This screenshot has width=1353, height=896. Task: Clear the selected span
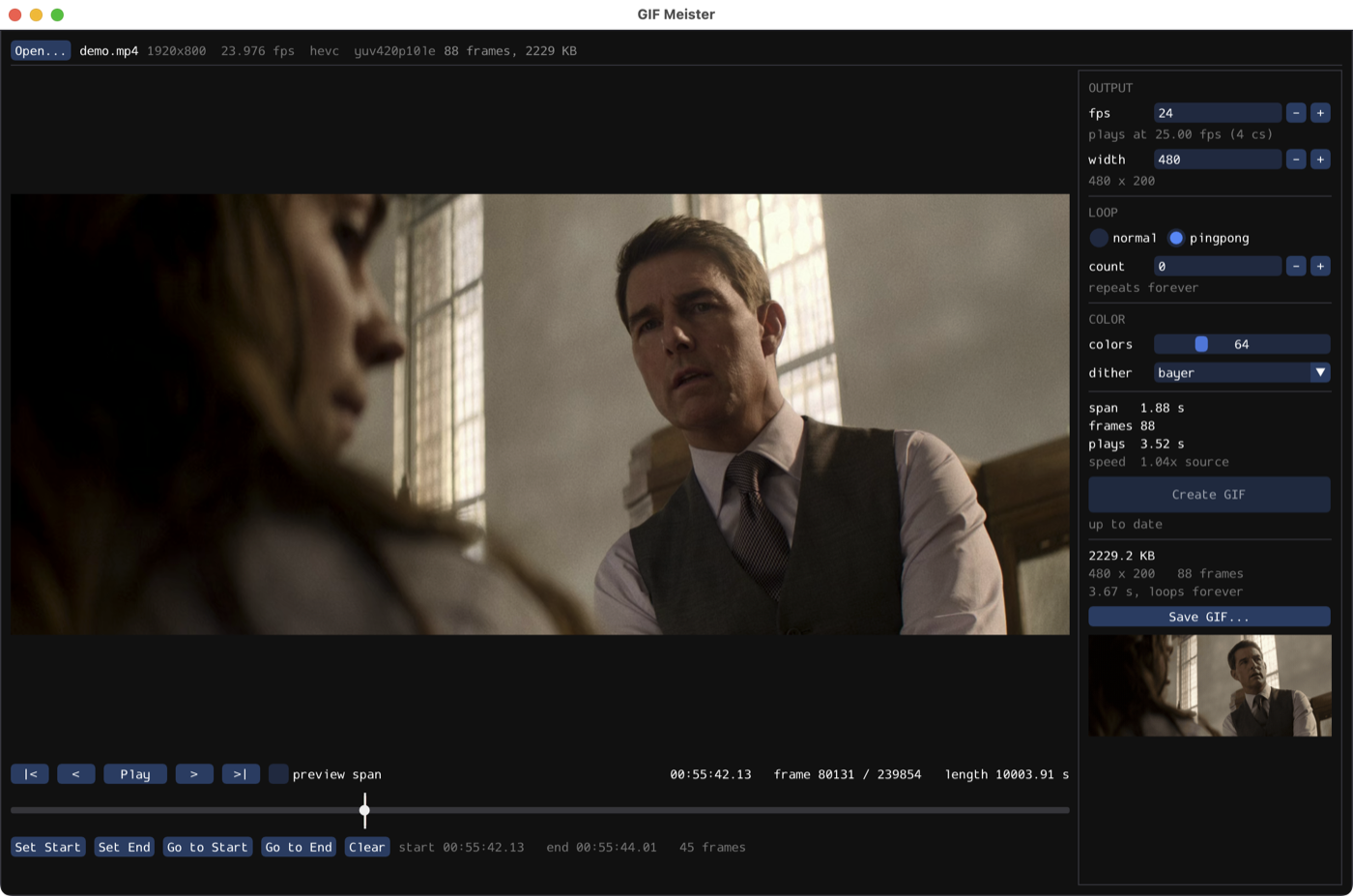(367, 847)
